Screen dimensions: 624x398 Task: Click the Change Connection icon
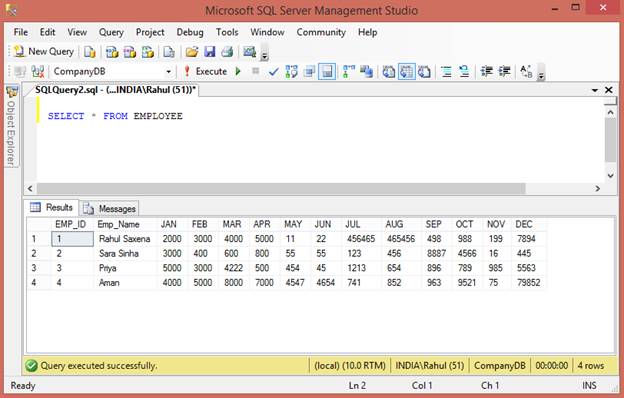(38, 72)
